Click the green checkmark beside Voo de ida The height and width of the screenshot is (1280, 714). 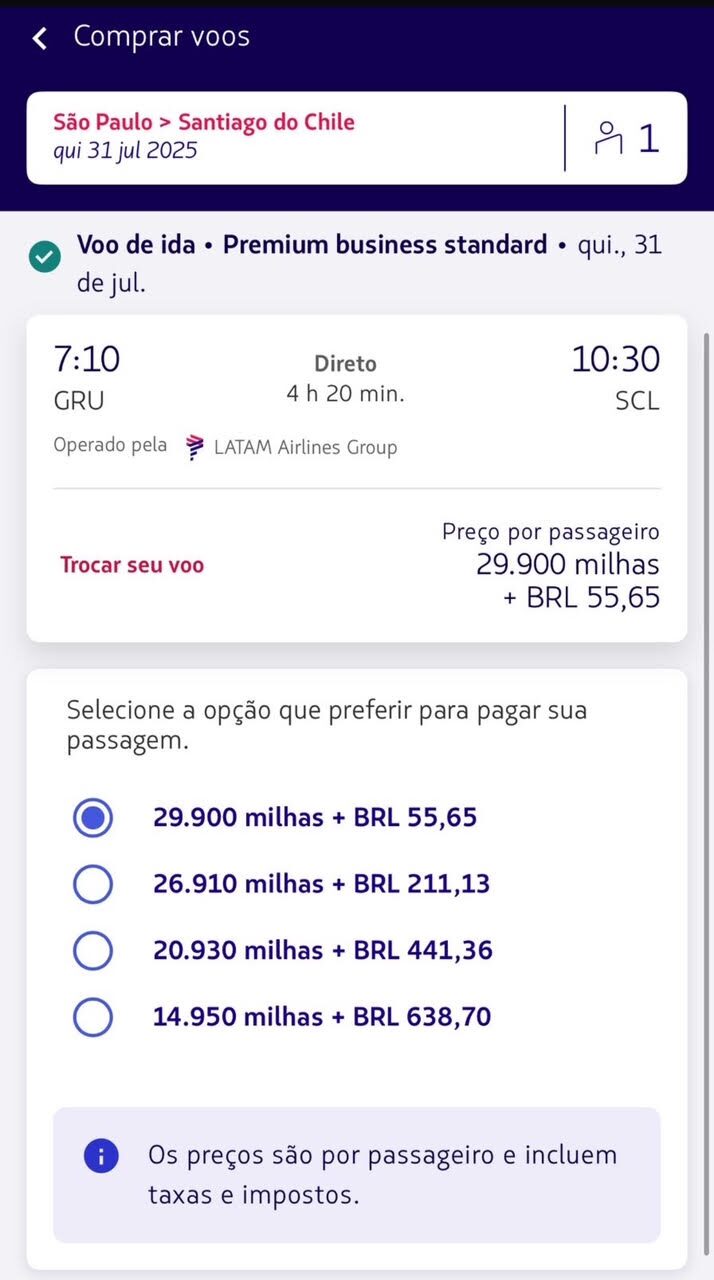45,258
